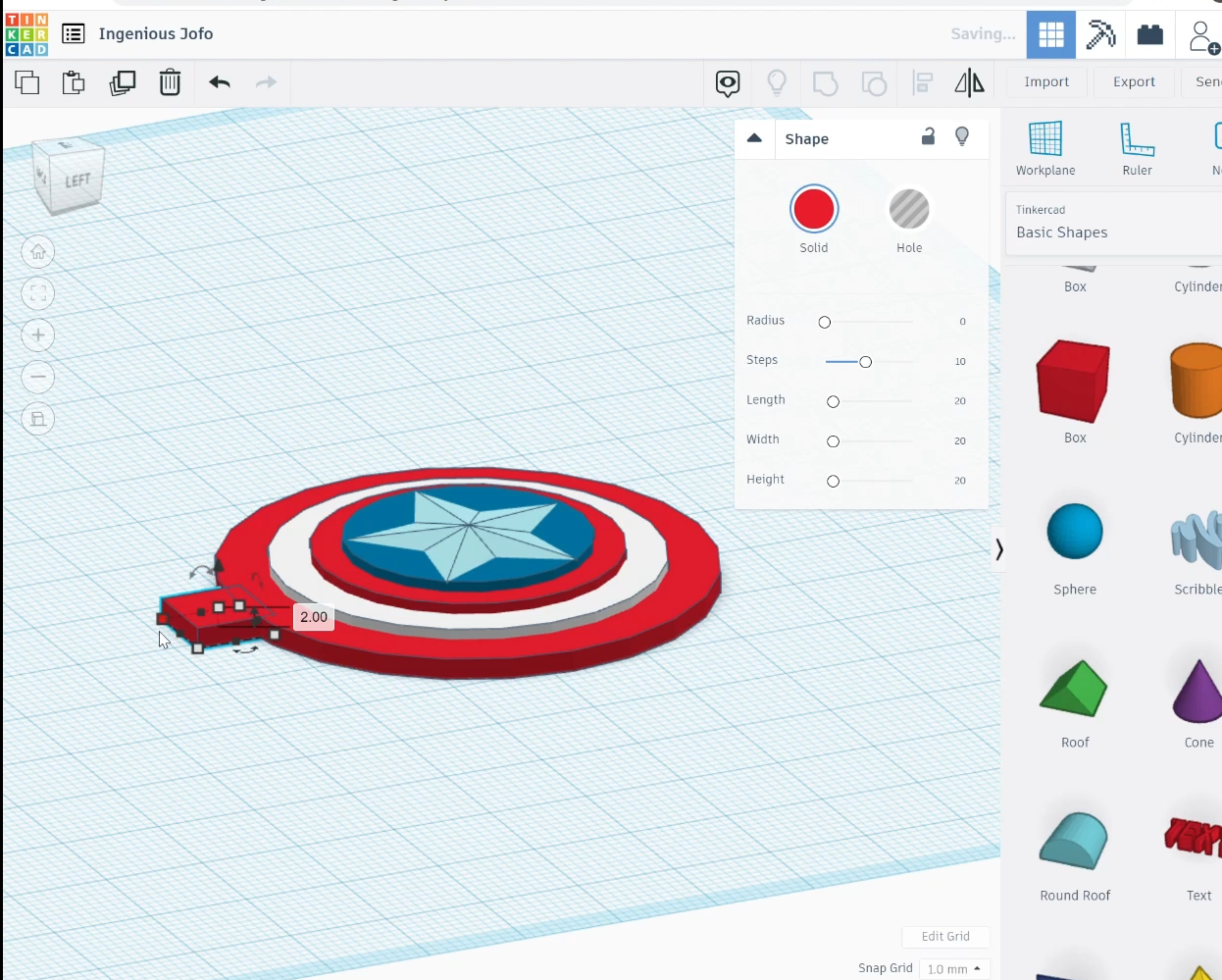Click the Zoom in button
This screenshot has width=1222, height=980.
pyautogui.click(x=38, y=335)
